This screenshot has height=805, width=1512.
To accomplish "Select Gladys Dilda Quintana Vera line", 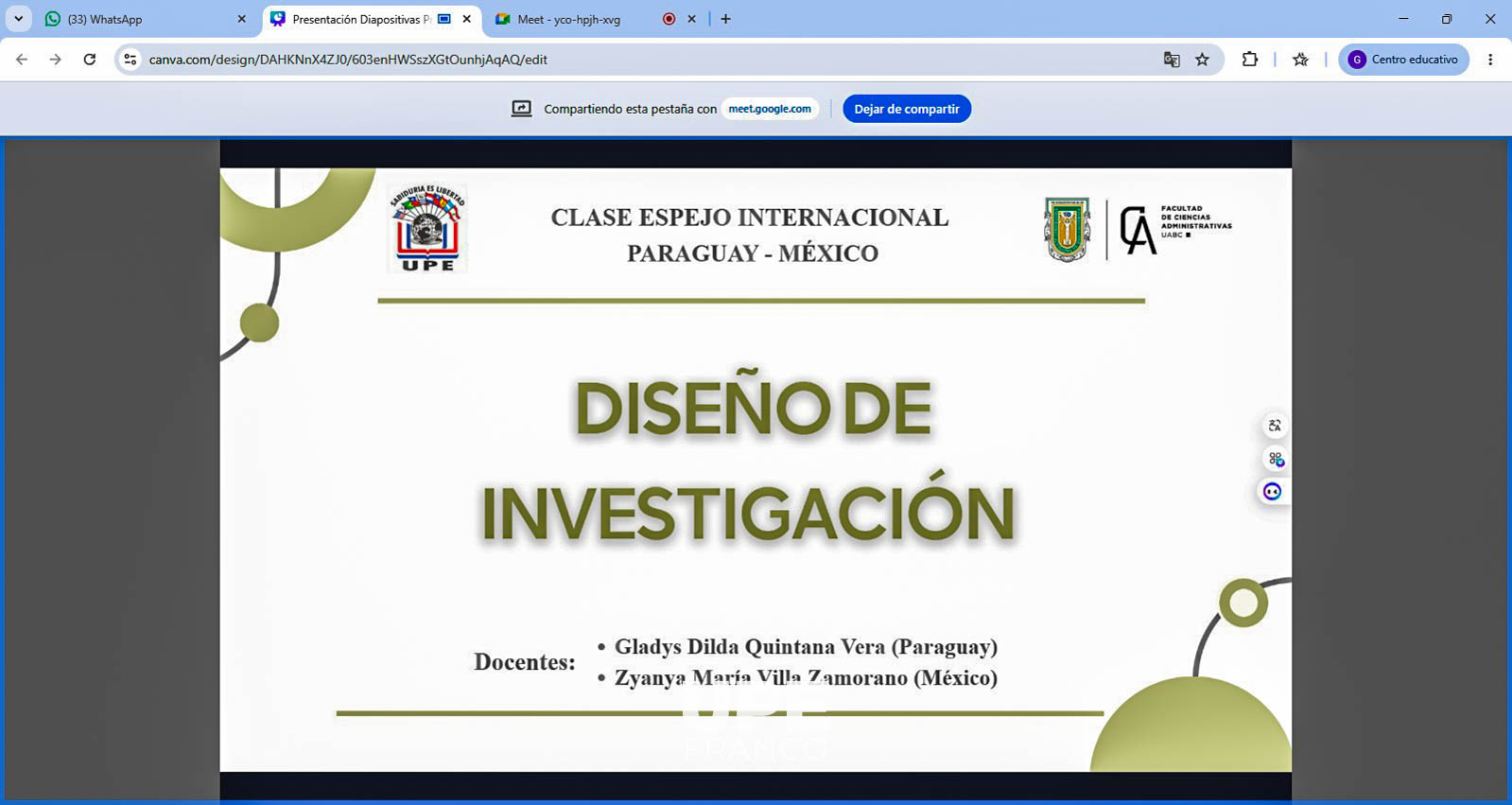I will (806, 647).
